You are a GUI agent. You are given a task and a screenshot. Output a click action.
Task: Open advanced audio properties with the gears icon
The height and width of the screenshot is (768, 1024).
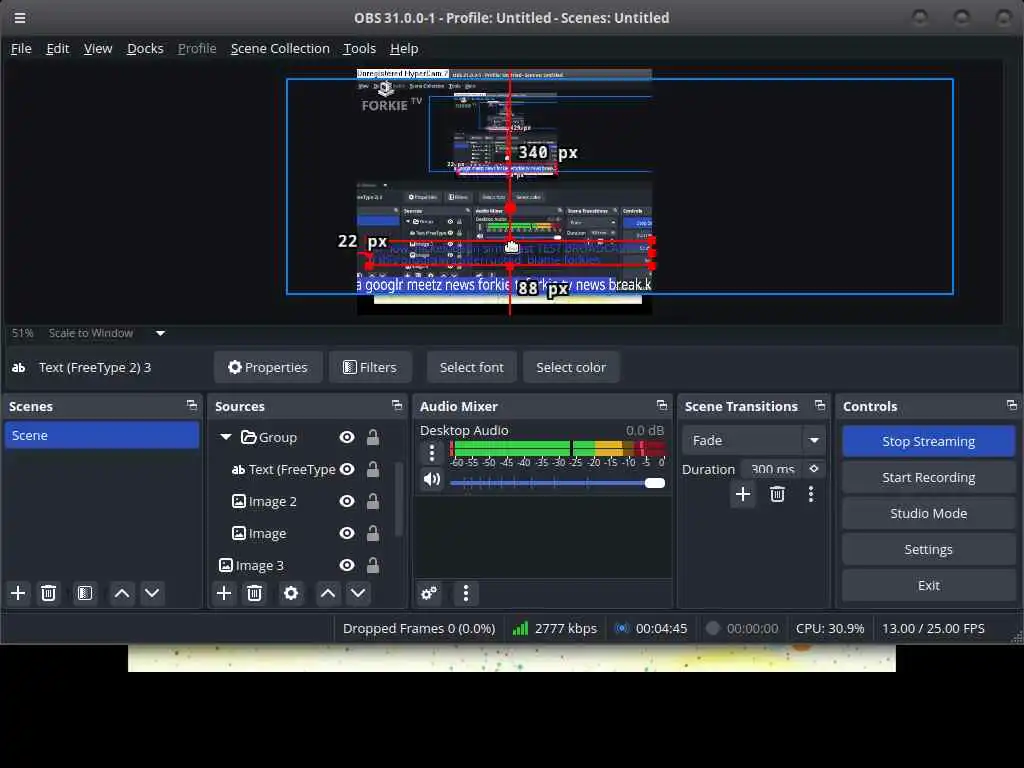(429, 593)
